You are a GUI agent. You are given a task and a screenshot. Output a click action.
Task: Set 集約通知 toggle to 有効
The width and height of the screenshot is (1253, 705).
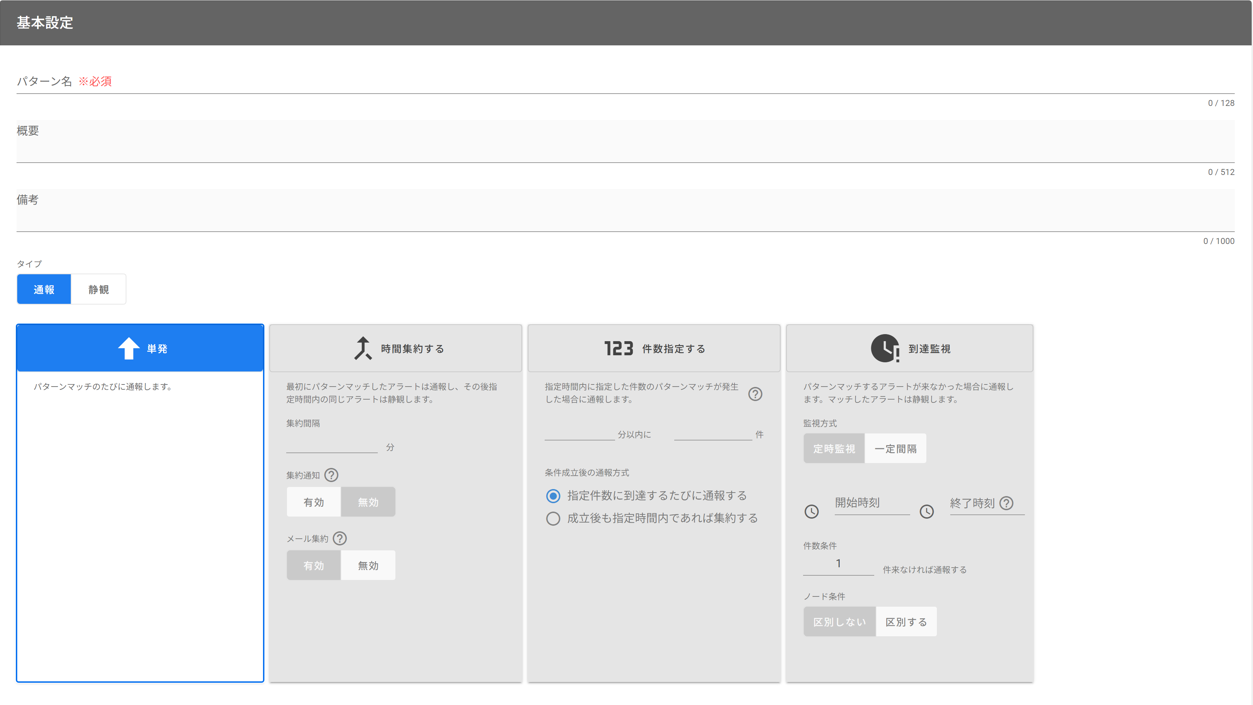point(314,502)
